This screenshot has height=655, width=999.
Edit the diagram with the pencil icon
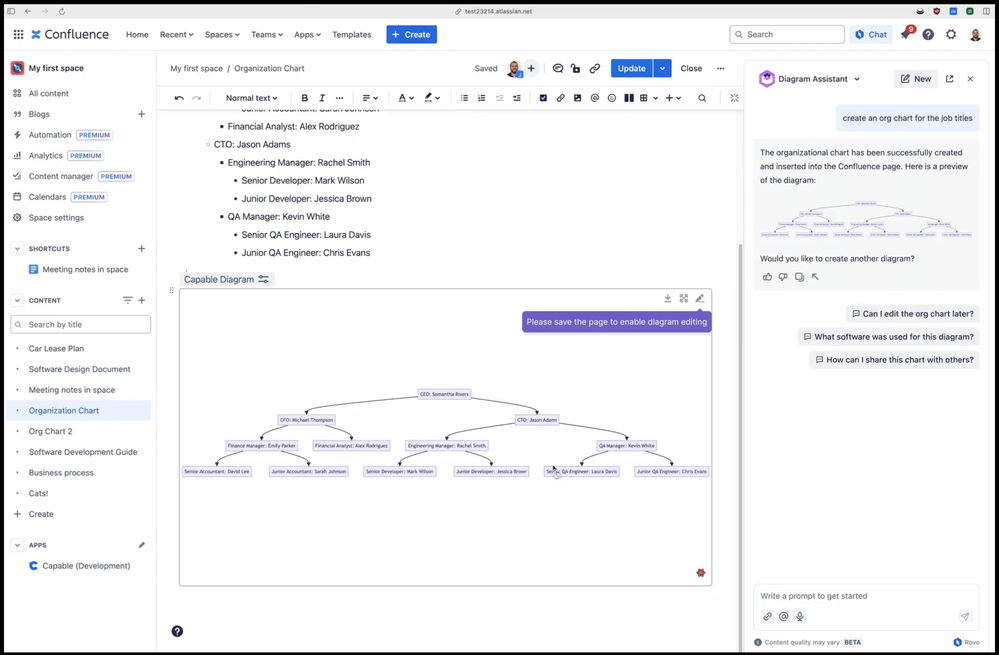700,298
